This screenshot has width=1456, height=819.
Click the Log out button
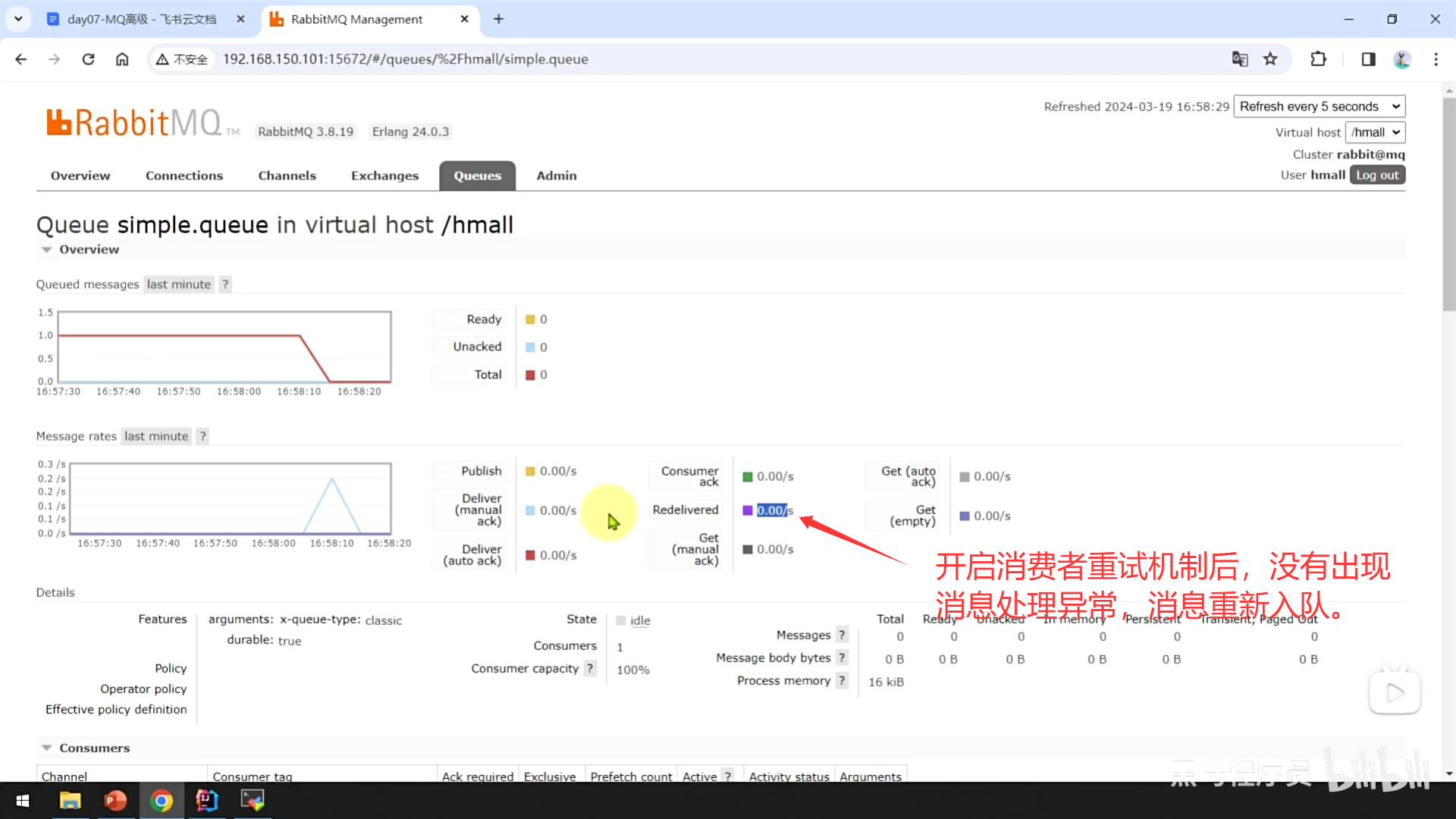1376,175
